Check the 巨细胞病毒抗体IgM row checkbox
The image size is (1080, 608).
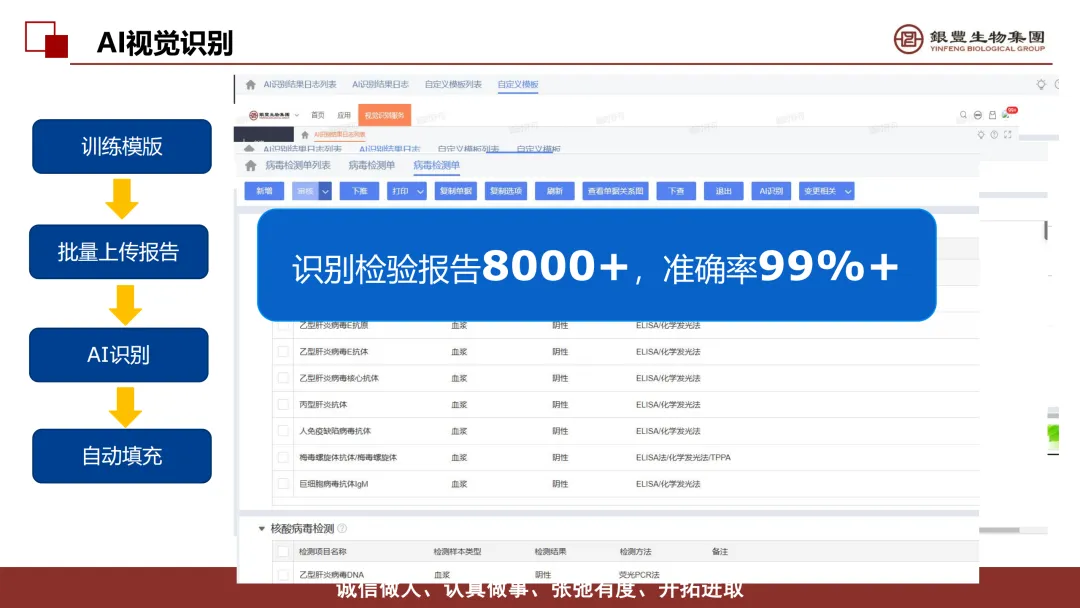click(283, 484)
